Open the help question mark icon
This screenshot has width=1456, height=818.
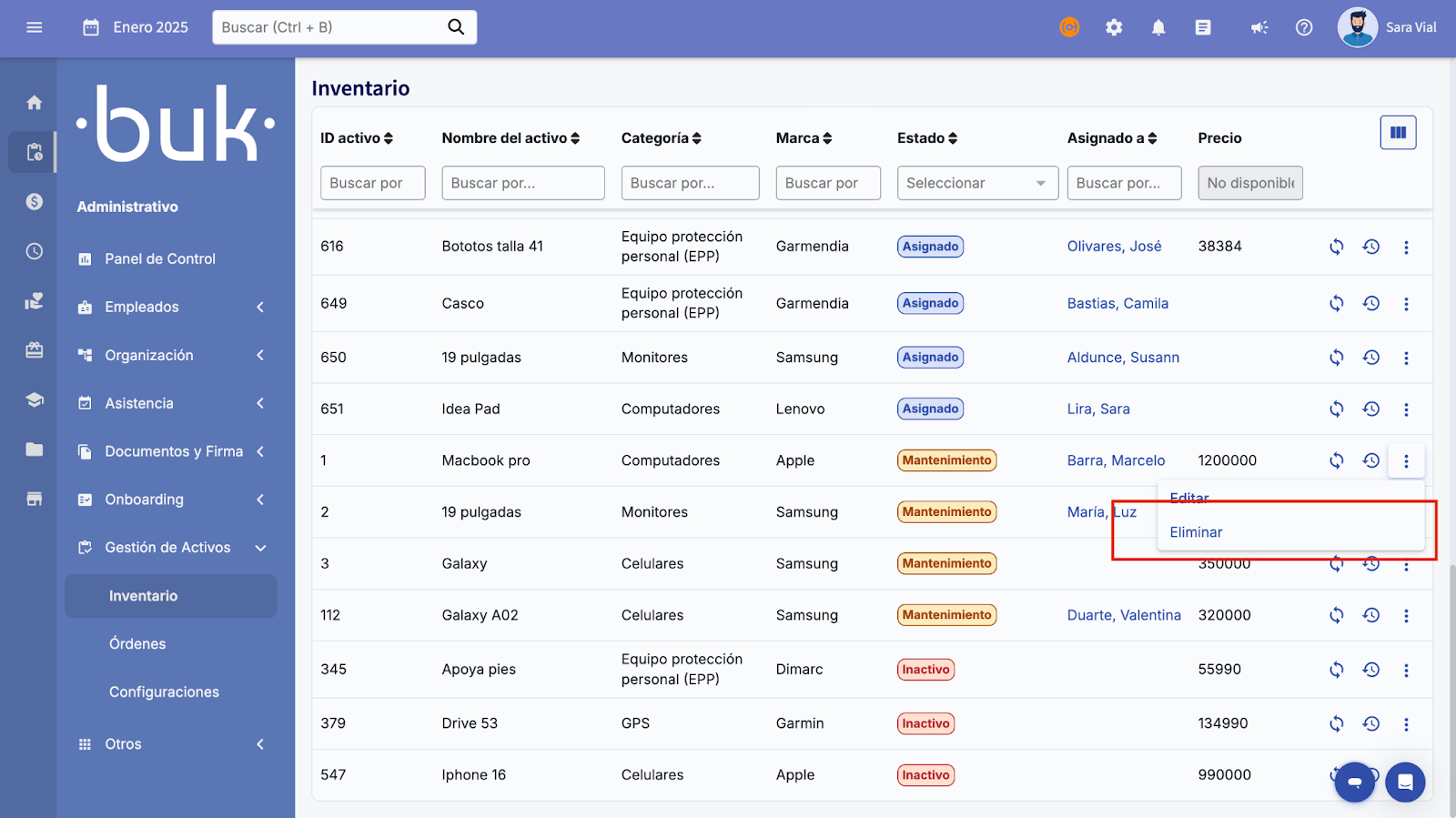[1304, 27]
